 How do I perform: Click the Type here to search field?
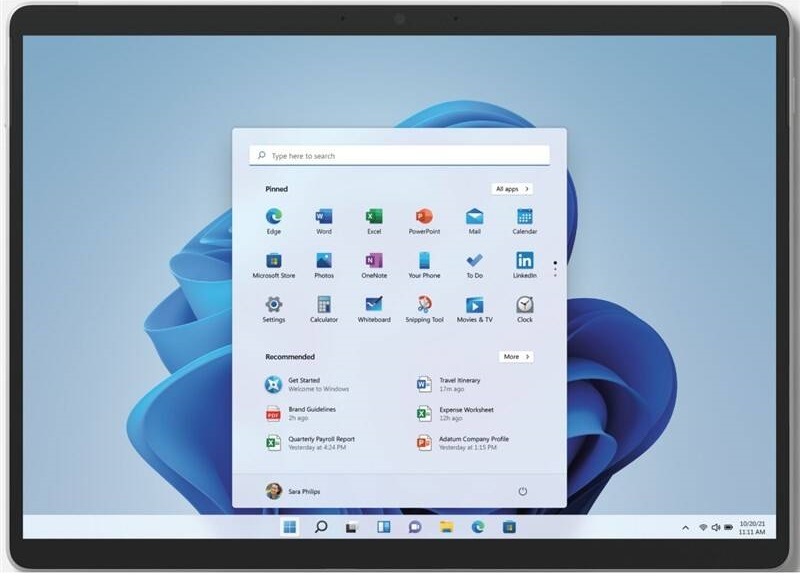(x=399, y=156)
